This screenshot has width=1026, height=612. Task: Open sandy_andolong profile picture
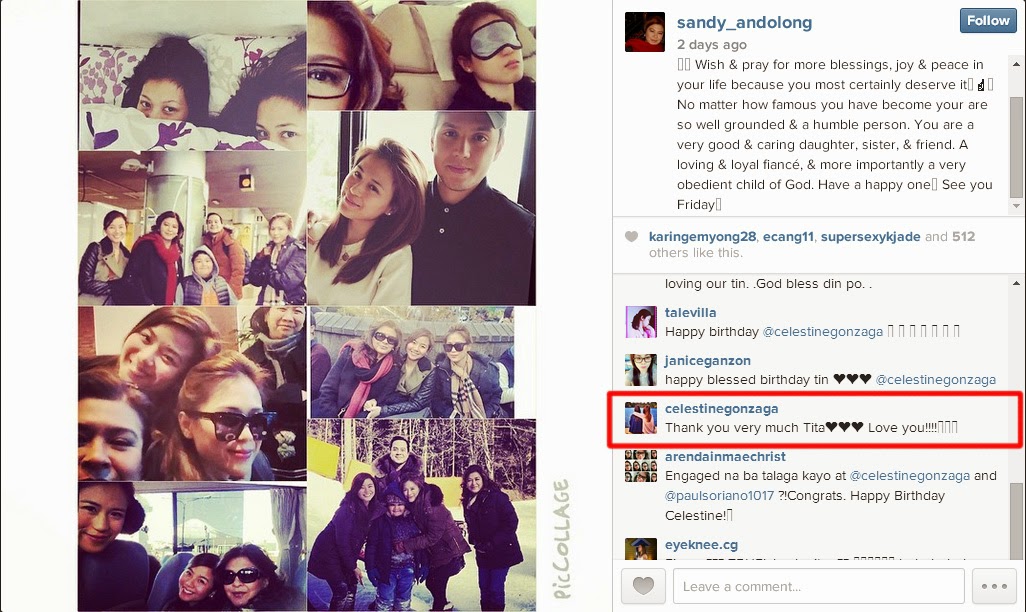point(645,31)
